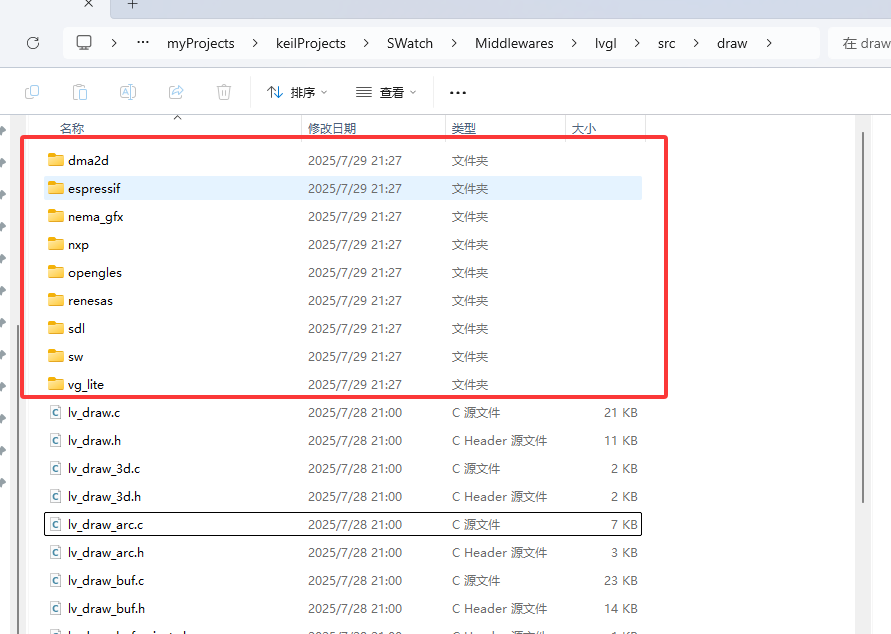Click the This PC monitor icon in breadcrumb

(x=84, y=43)
